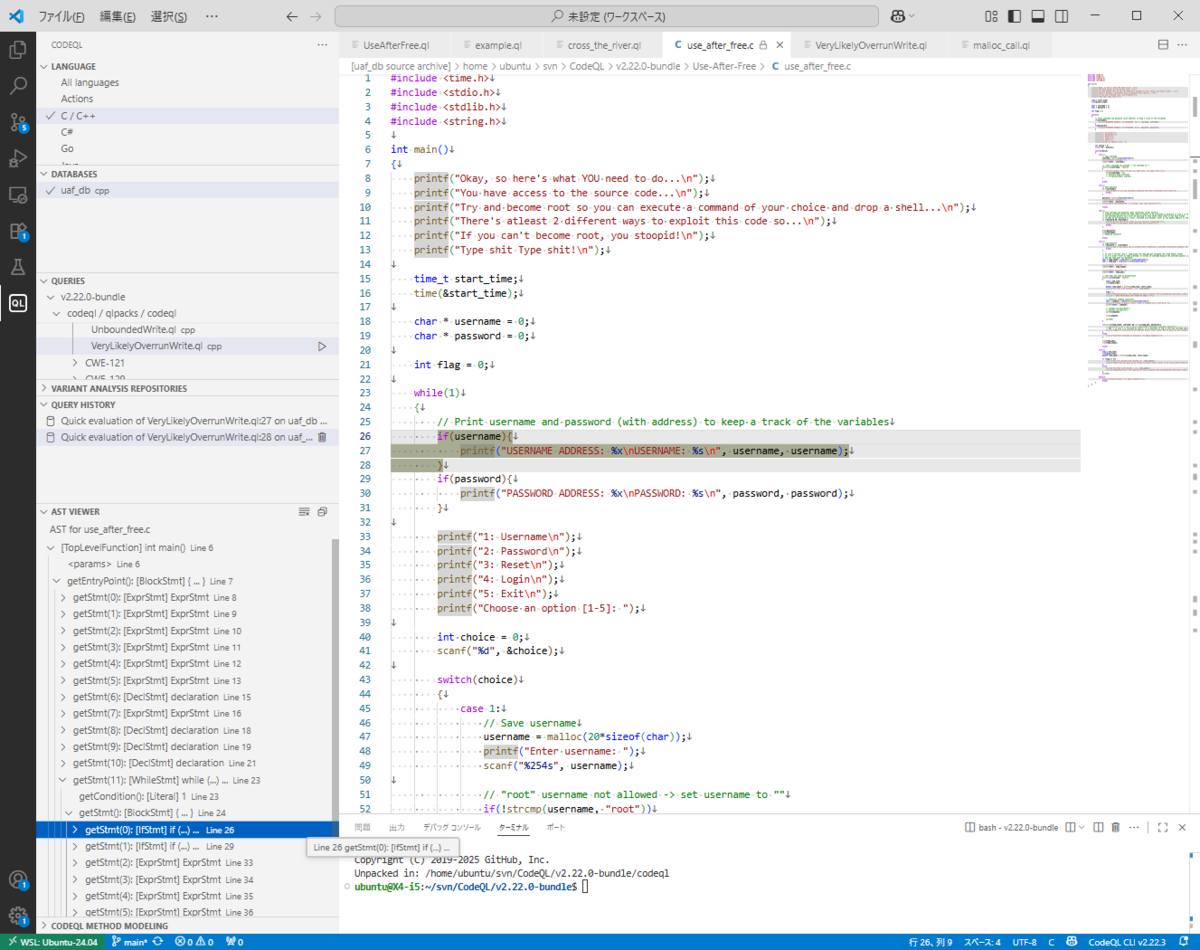Image resolution: width=1200 pixels, height=950 pixels.
Task: Select the uaf_db database
Action: point(188,190)
